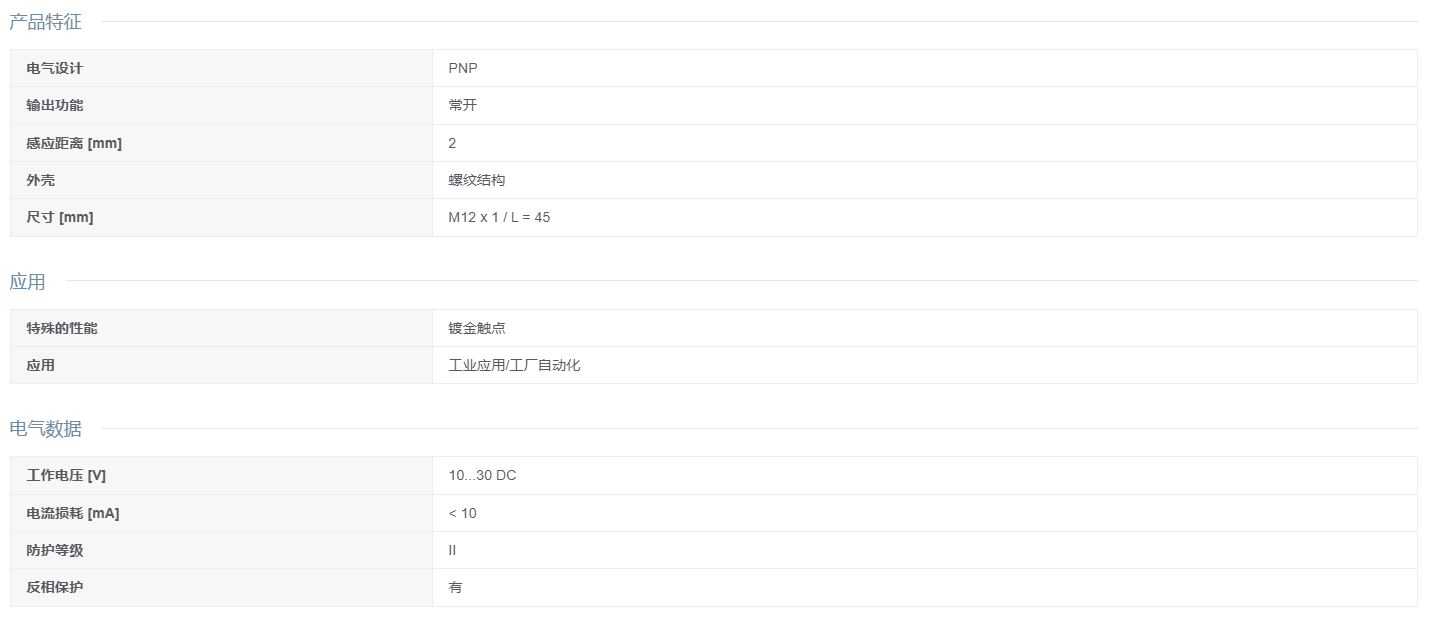Click the 镀金触点 value
Screen dimensions: 1432x618
[x=477, y=328]
